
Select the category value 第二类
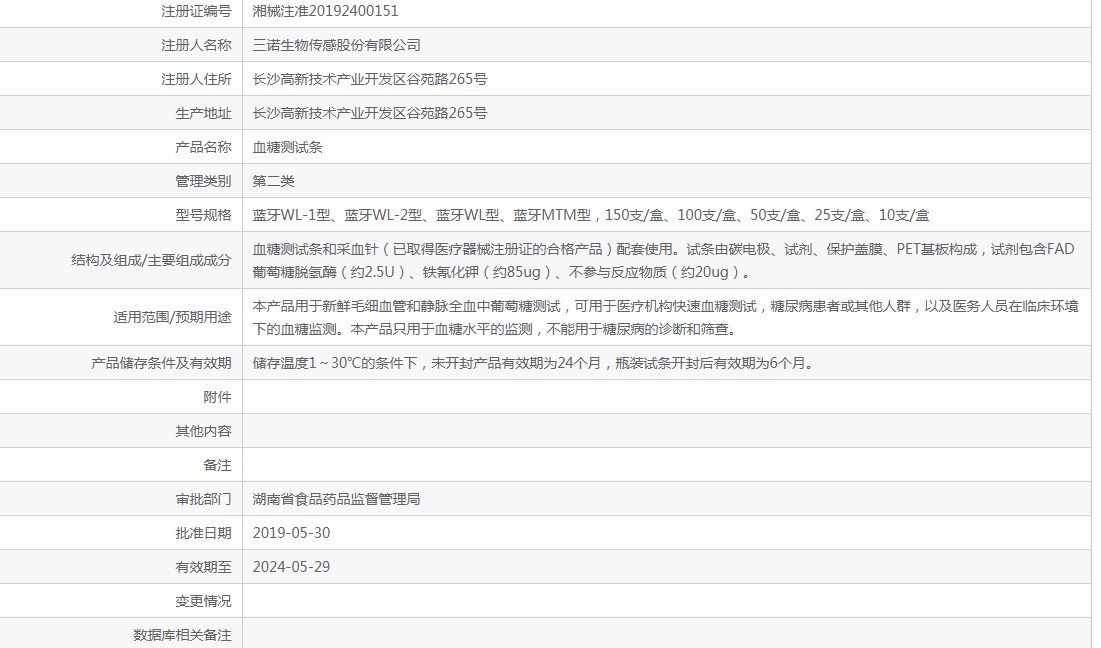tap(273, 181)
